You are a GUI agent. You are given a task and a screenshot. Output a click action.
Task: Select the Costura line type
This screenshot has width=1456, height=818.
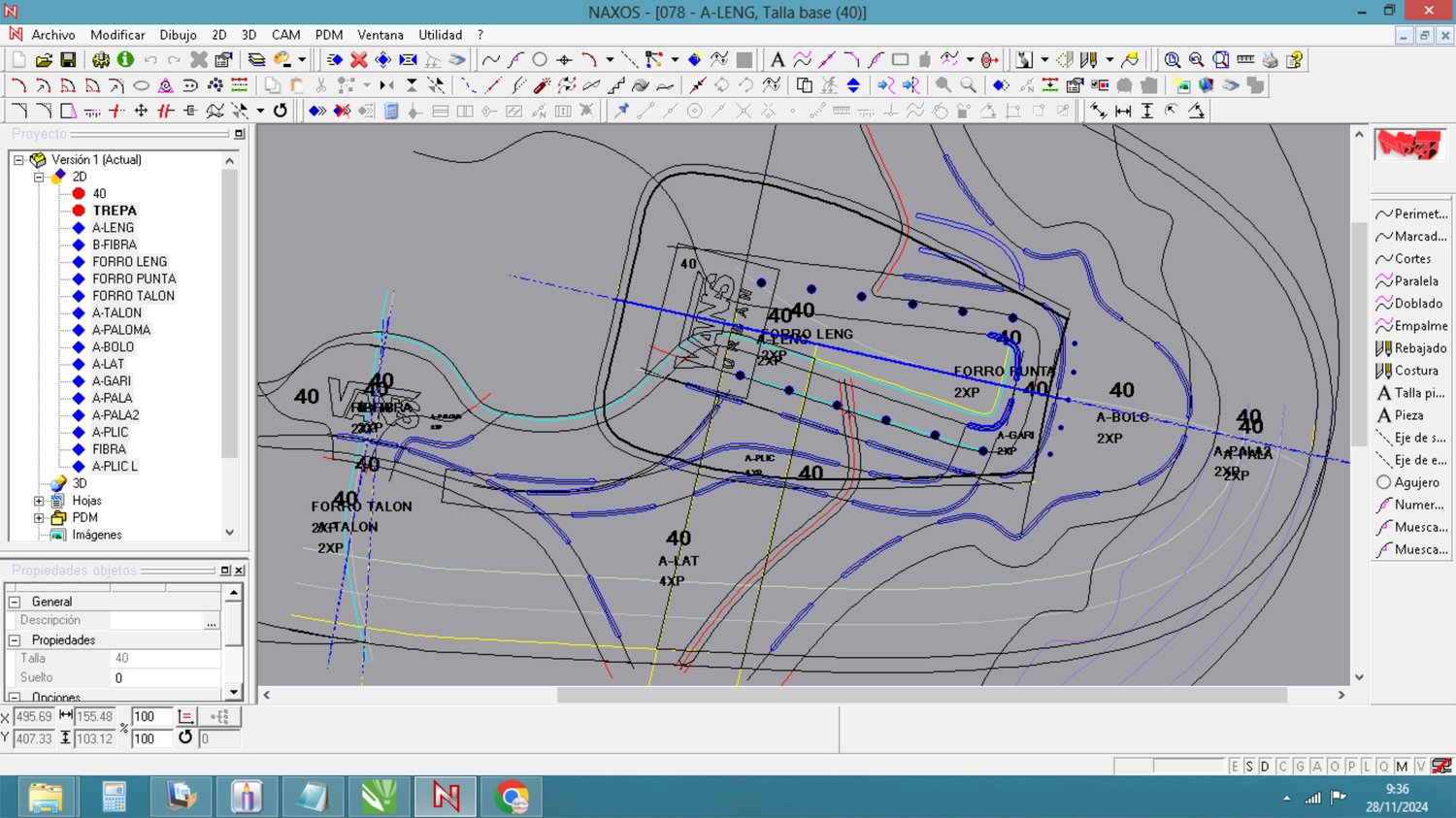pyautogui.click(x=1411, y=371)
